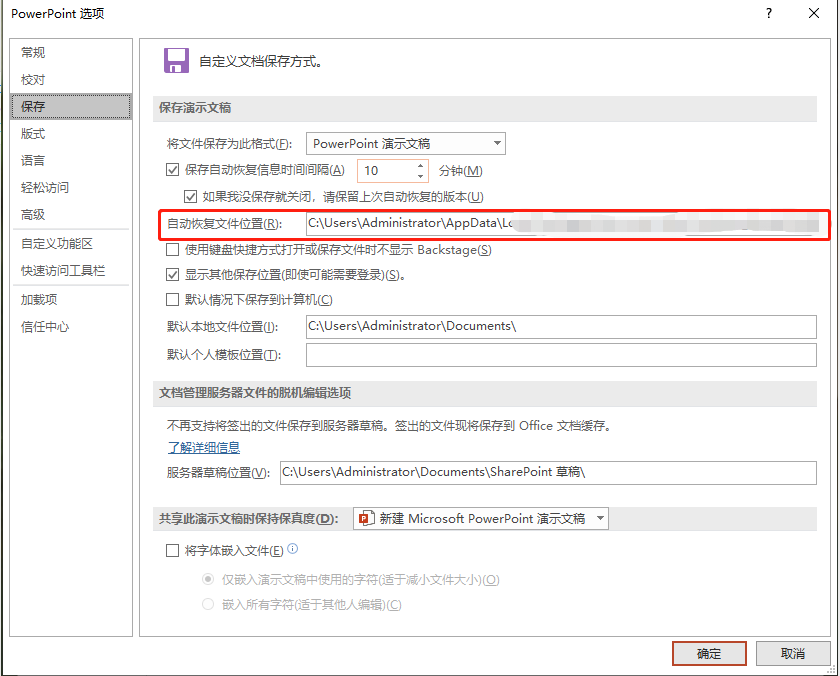Screen dimensions: 840x676
Task: Click the info icon beside 将字体嵌入文件
Action: [292, 549]
